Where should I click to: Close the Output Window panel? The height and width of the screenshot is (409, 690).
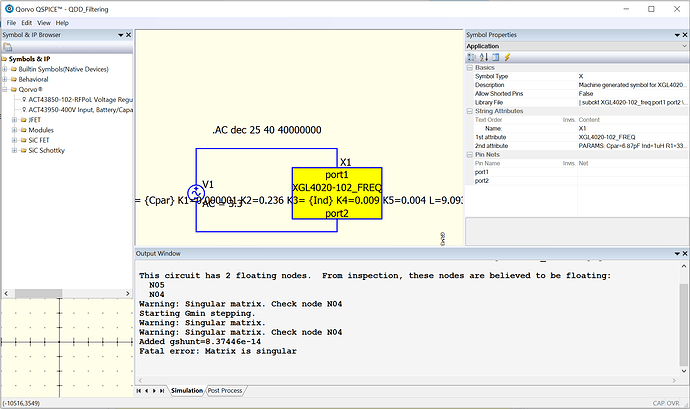pos(685,254)
